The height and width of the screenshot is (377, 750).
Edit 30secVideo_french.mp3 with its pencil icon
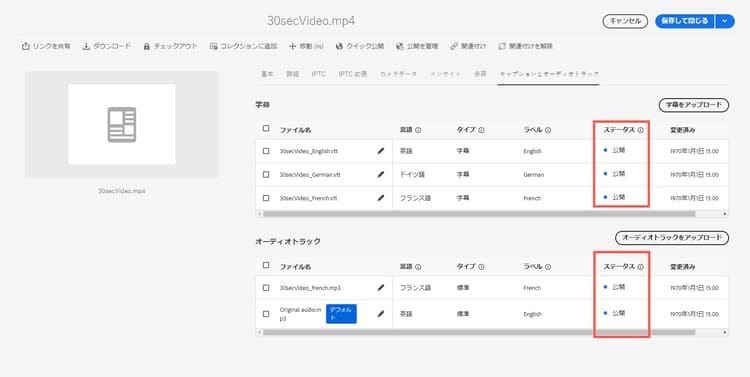click(x=381, y=288)
